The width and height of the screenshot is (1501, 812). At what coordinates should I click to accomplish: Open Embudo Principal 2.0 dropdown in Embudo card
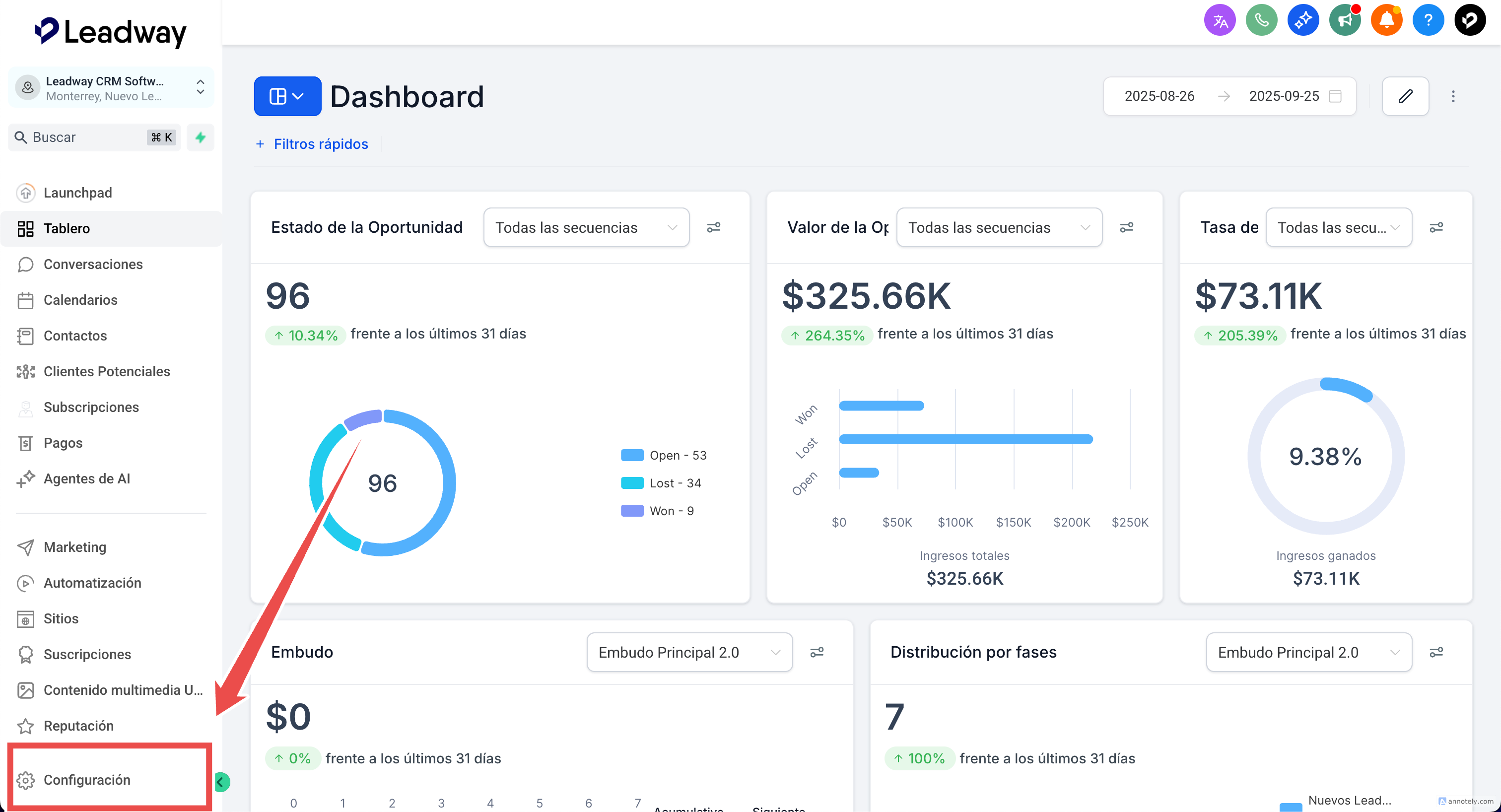689,652
